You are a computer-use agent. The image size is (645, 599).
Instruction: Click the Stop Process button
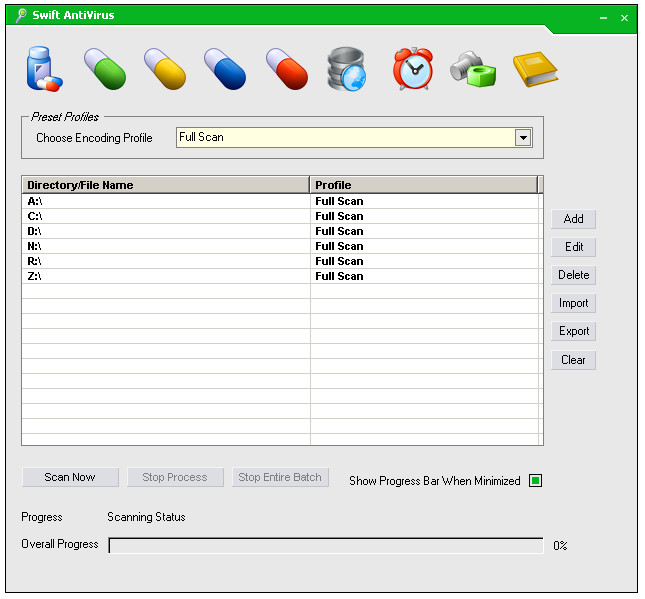tap(175, 477)
